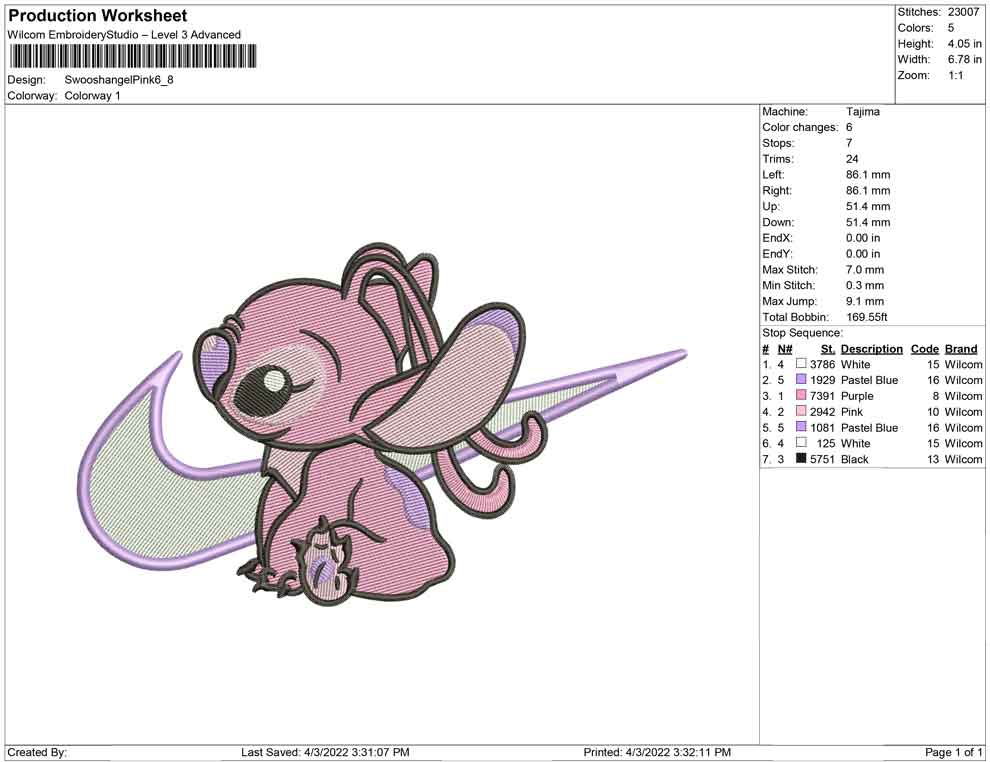This screenshot has height=762, width=990.
Task: Click the Max Jump value '9.1 mm'
Action: (865, 301)
